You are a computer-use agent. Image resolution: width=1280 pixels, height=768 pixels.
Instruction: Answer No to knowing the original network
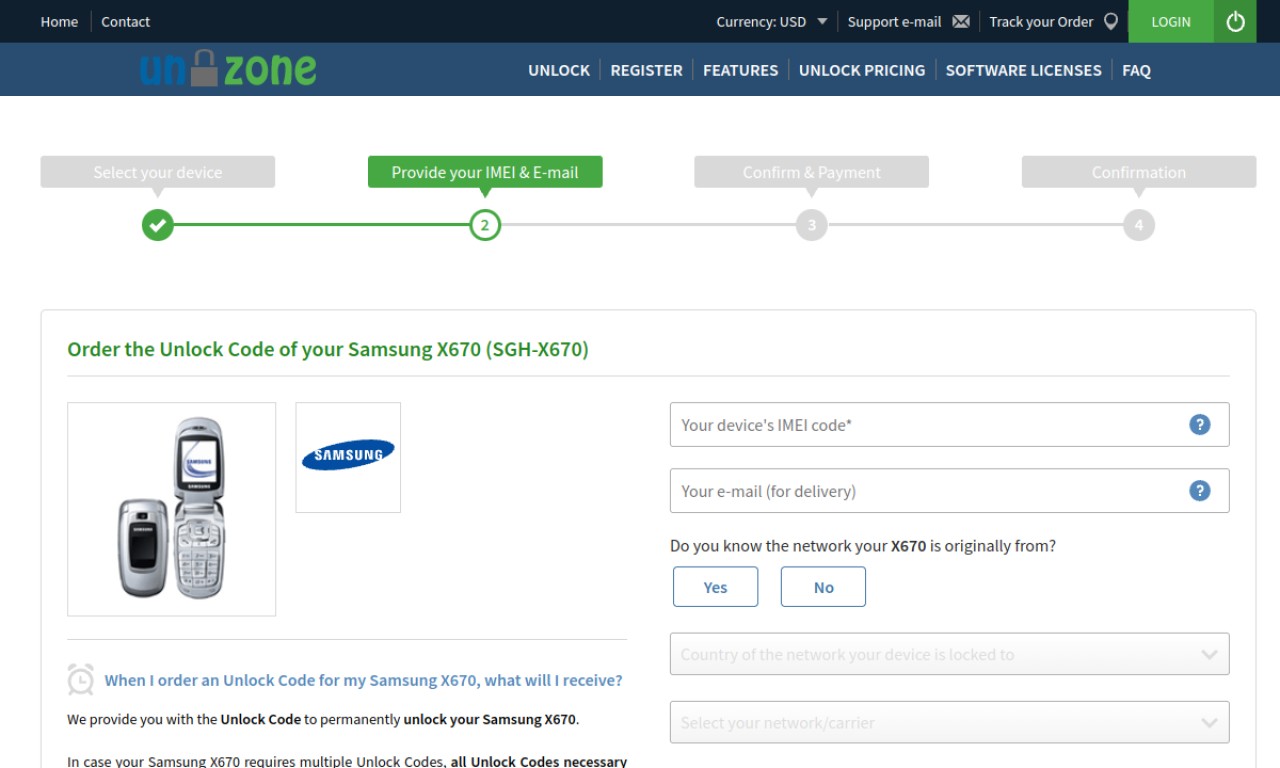823,587
